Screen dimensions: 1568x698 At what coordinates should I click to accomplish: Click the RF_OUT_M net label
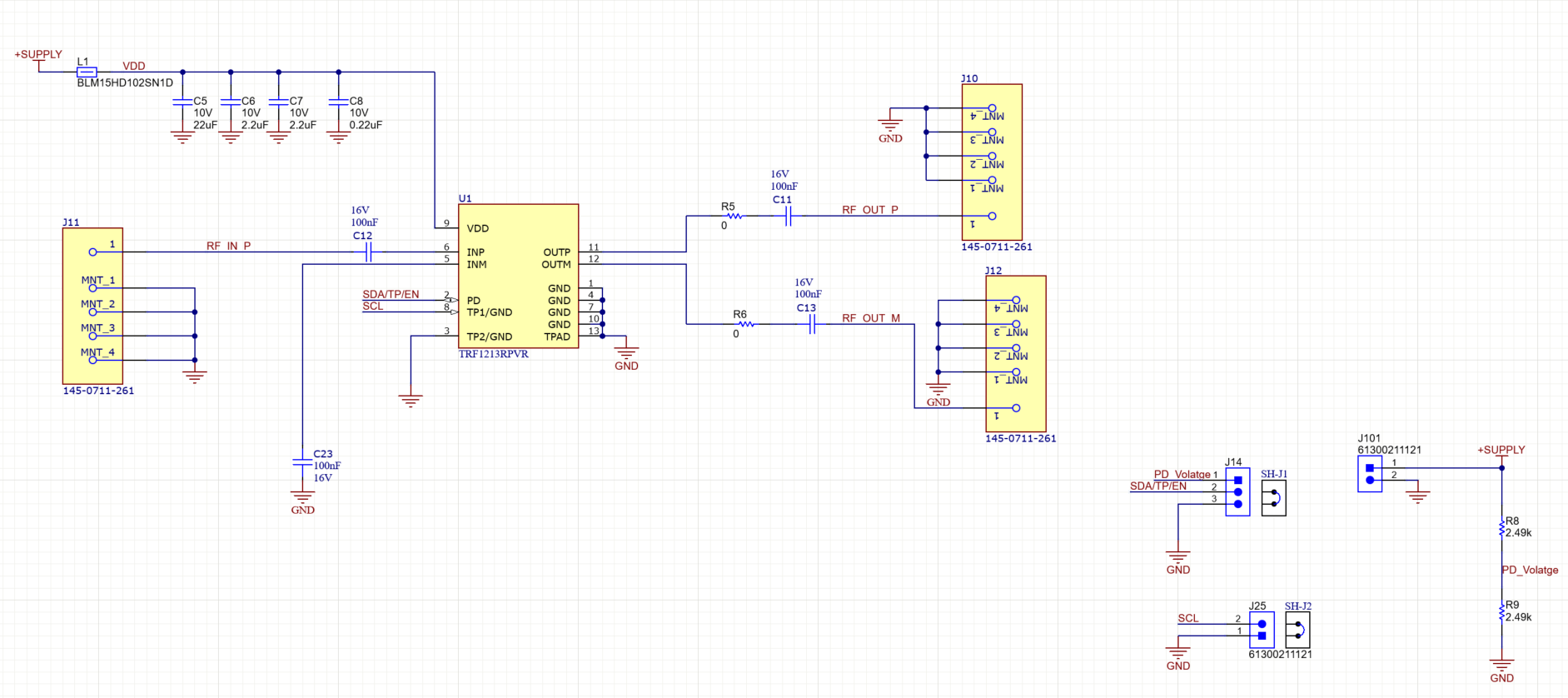tap(870, 318)
